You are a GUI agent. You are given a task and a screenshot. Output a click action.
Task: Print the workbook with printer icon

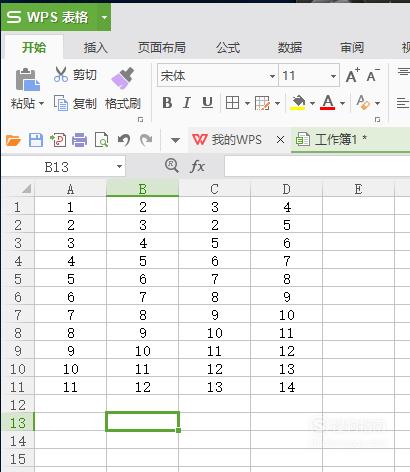tap(80, 140)
